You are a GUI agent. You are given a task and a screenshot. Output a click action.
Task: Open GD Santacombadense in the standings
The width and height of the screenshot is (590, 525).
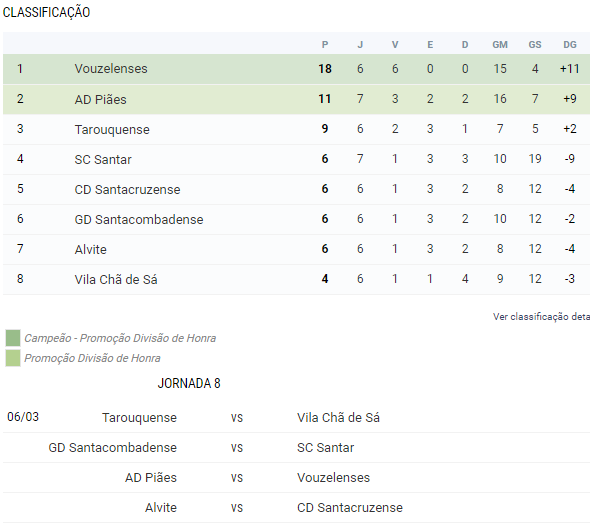(138, 219)
